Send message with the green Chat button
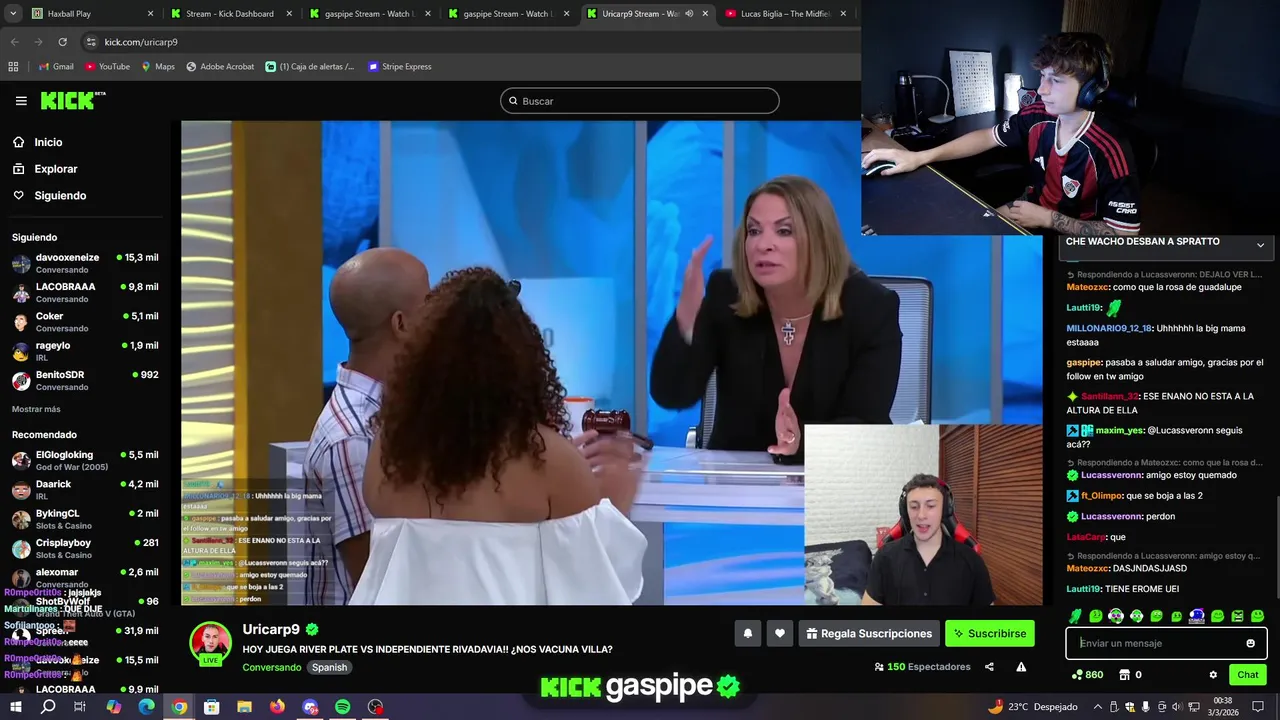Image resolution: width=1280 pixels, height=720 pixels. [1248, 675]
